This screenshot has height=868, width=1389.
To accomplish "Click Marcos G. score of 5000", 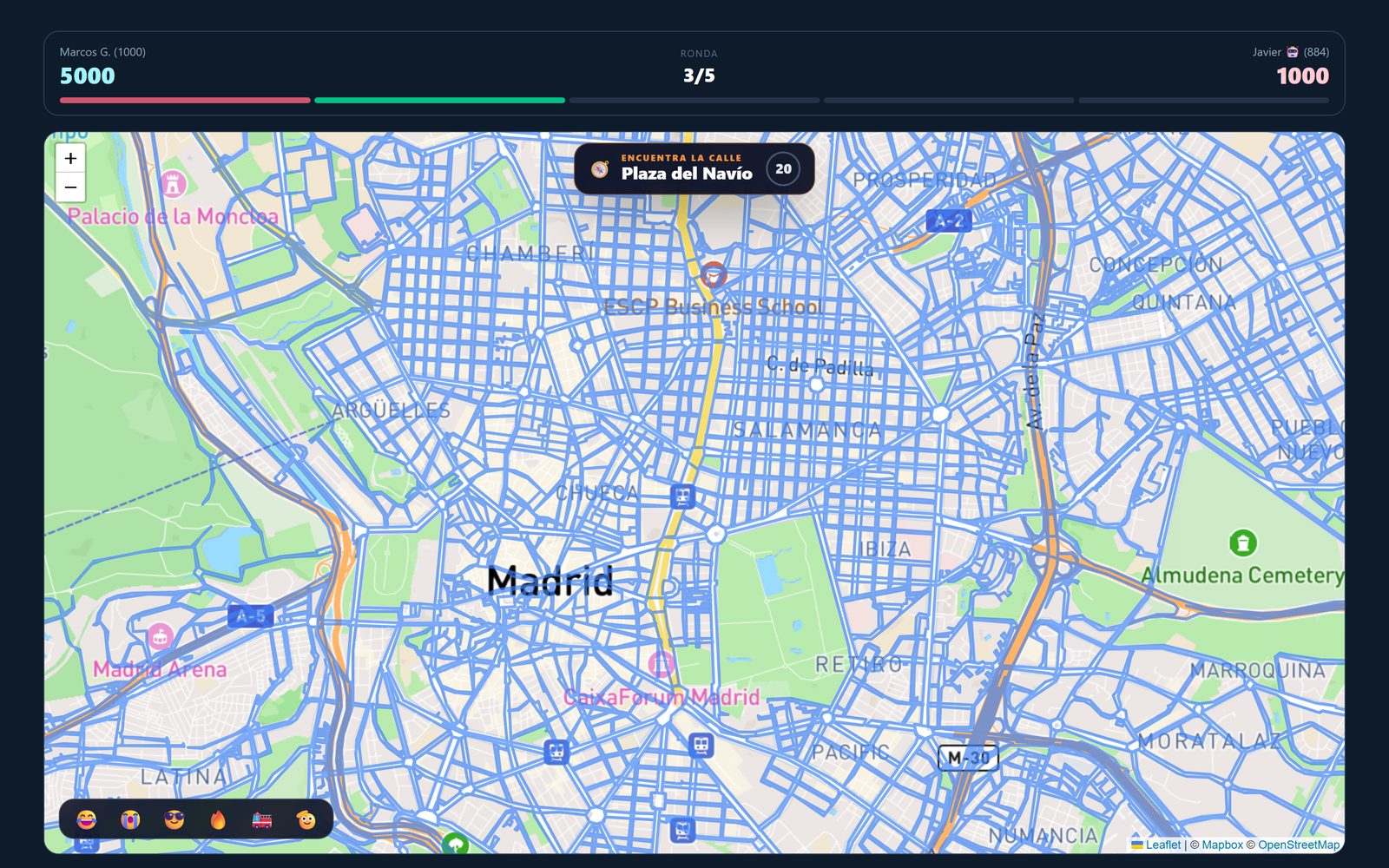I will [x=88, y=76].
